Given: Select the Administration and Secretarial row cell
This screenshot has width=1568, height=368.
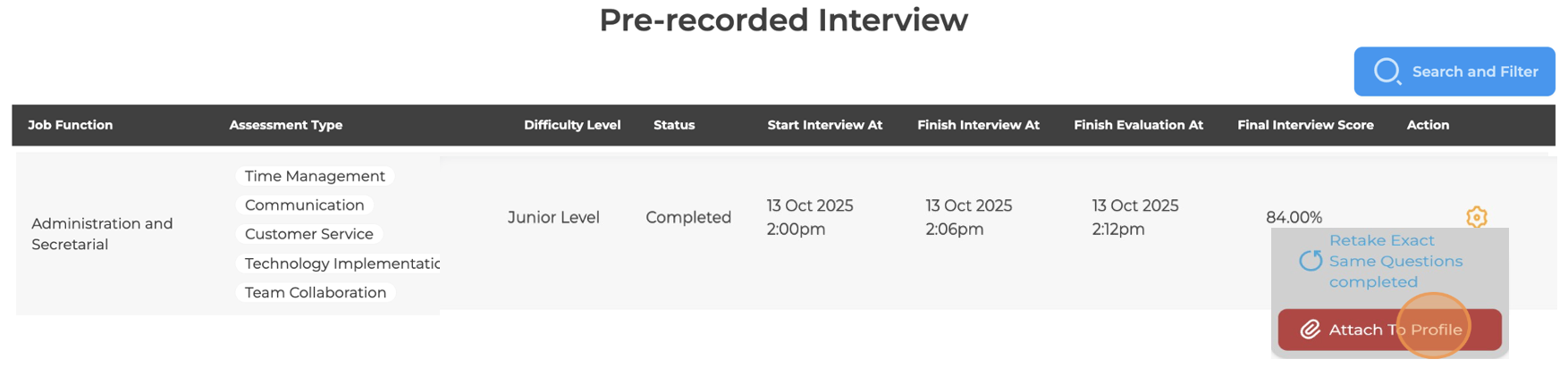Looking at the screenshot, I should (x=102, y=233).
